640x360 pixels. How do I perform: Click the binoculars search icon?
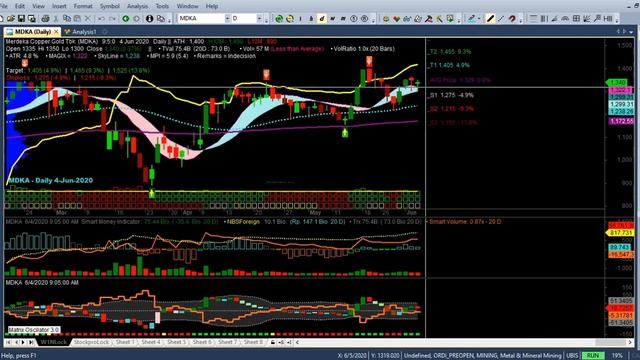[407, 18]
